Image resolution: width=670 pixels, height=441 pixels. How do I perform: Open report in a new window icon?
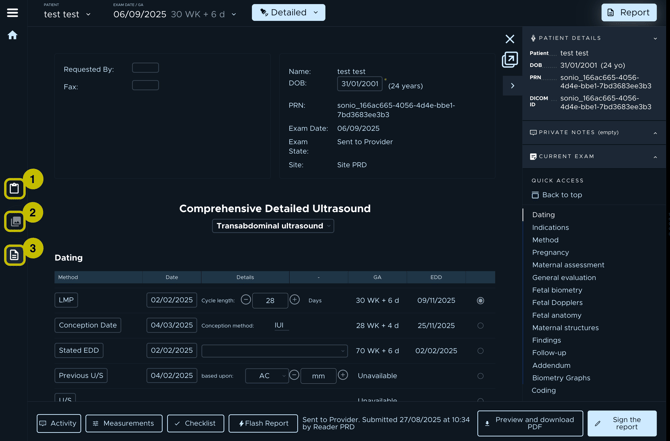(x=510, y=59)
